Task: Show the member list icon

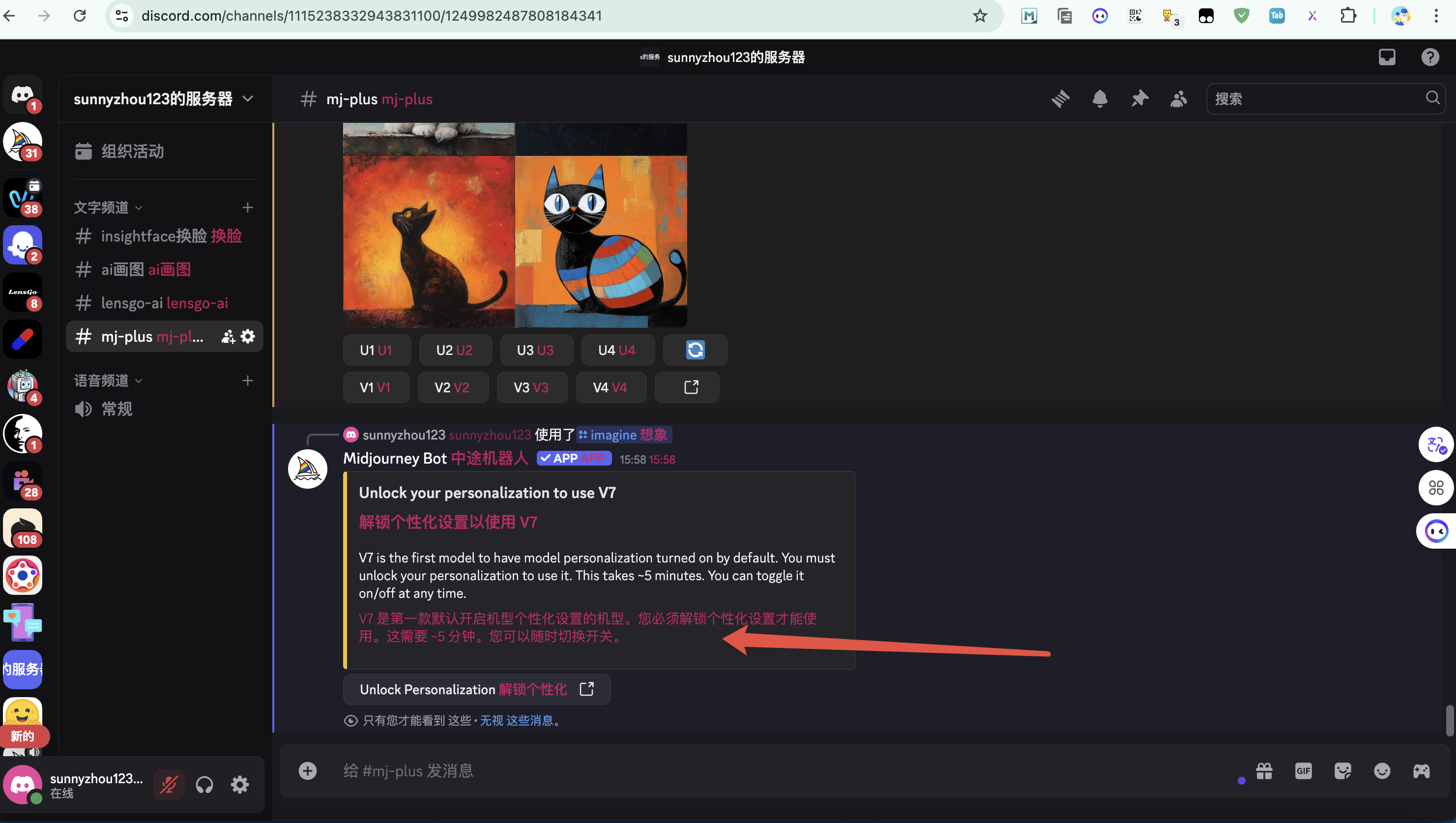Action: click(1178, 99)
